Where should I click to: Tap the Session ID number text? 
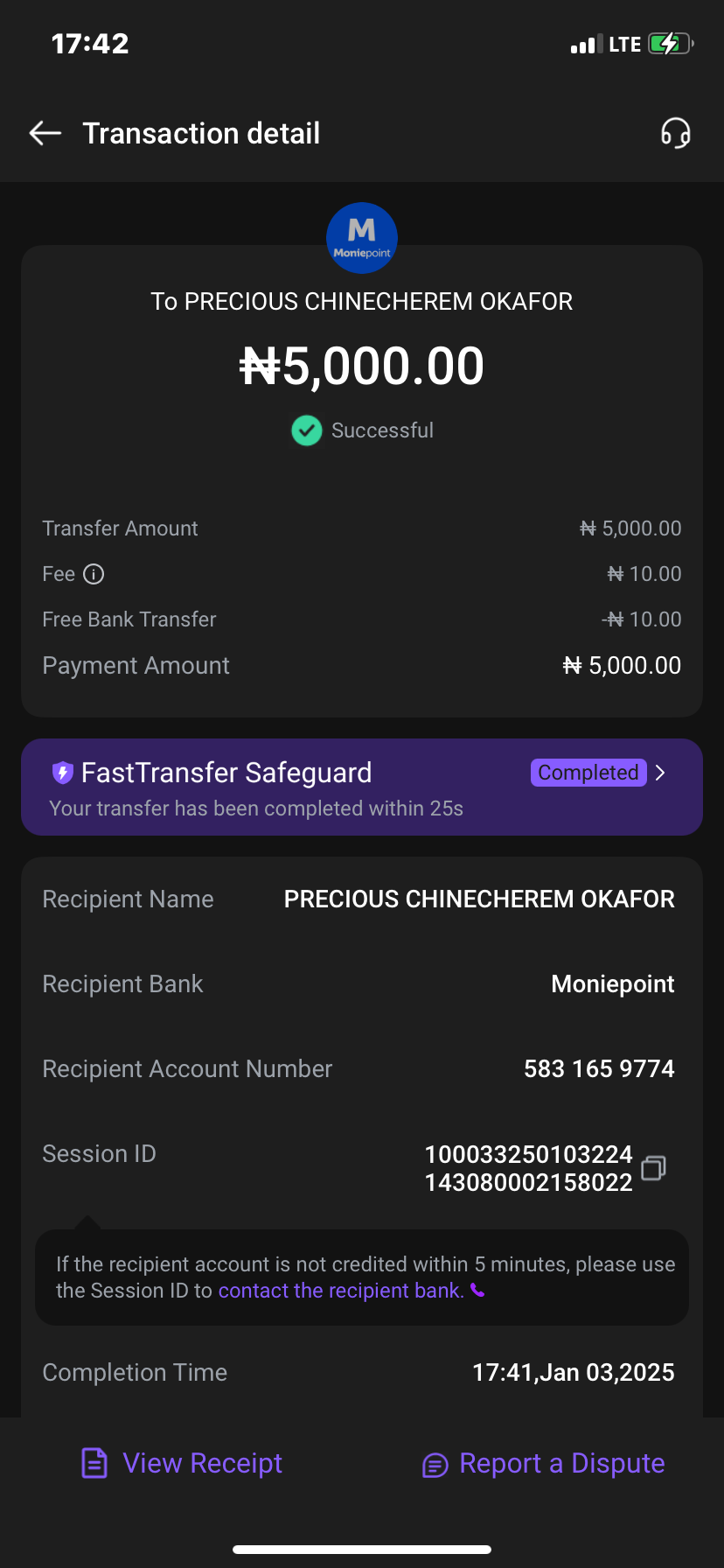(528, 1168)
